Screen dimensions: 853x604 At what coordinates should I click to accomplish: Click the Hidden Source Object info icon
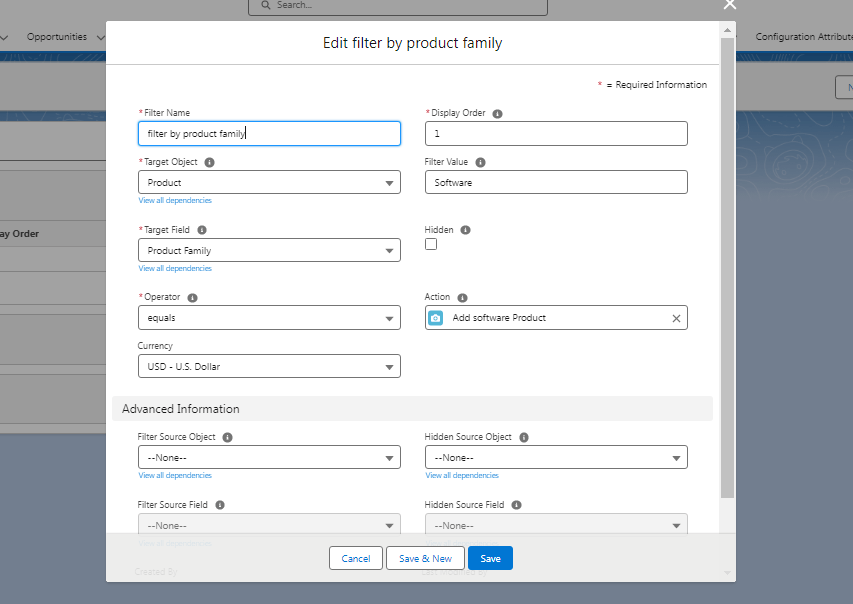coord(524,438)
